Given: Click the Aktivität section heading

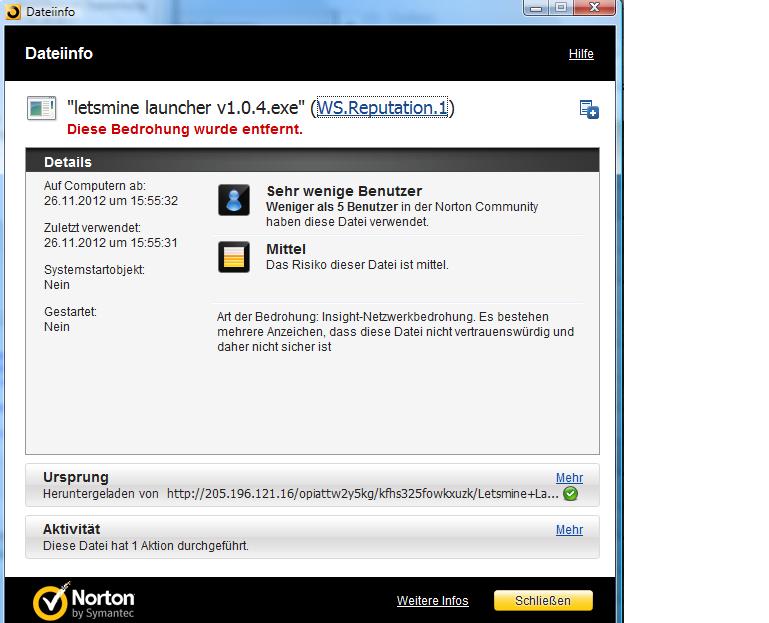Looking at the screenshot, I should point(72,529).
